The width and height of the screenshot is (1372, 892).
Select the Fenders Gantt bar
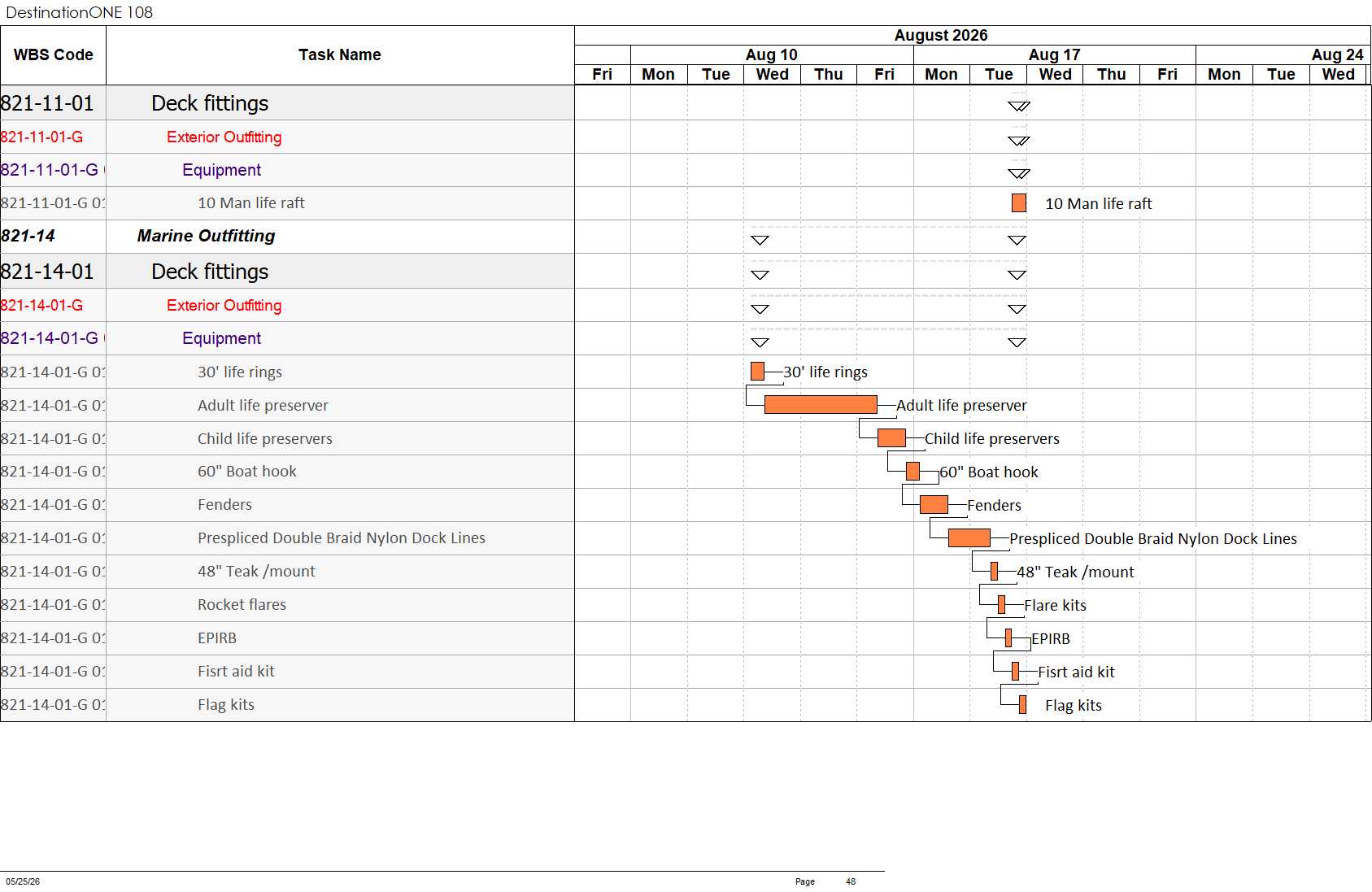click(934, 505)
